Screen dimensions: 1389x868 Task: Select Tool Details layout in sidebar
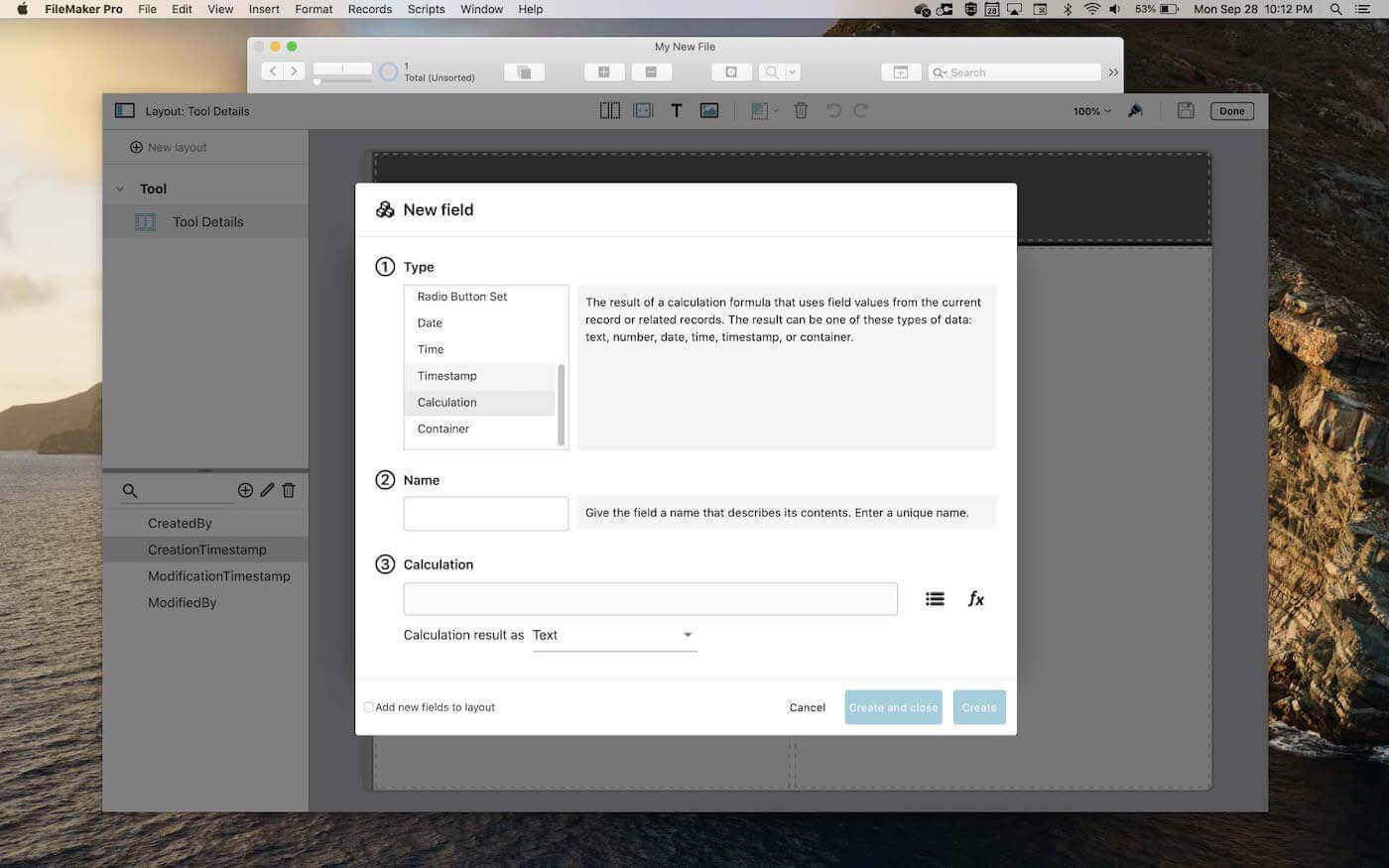pos(205,221)
